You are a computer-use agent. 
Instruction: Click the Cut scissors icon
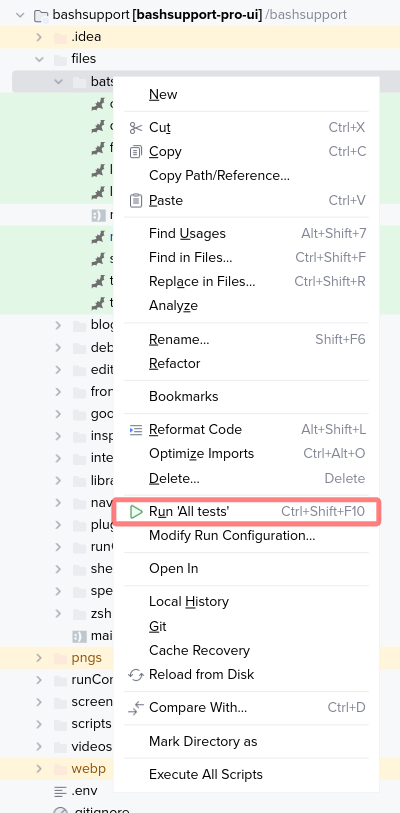coord(135,128)
